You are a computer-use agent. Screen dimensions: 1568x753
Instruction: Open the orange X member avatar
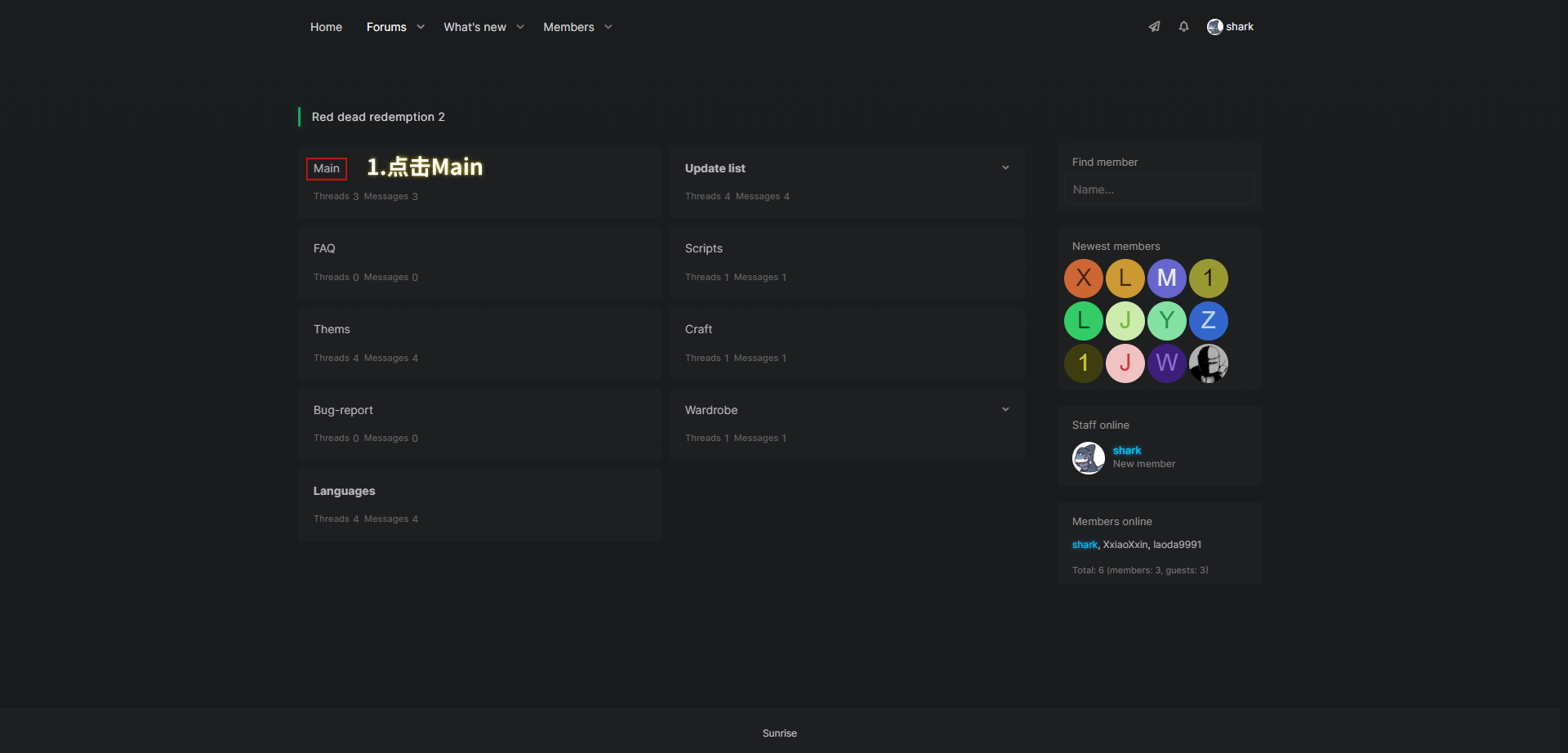[1083, 278]
